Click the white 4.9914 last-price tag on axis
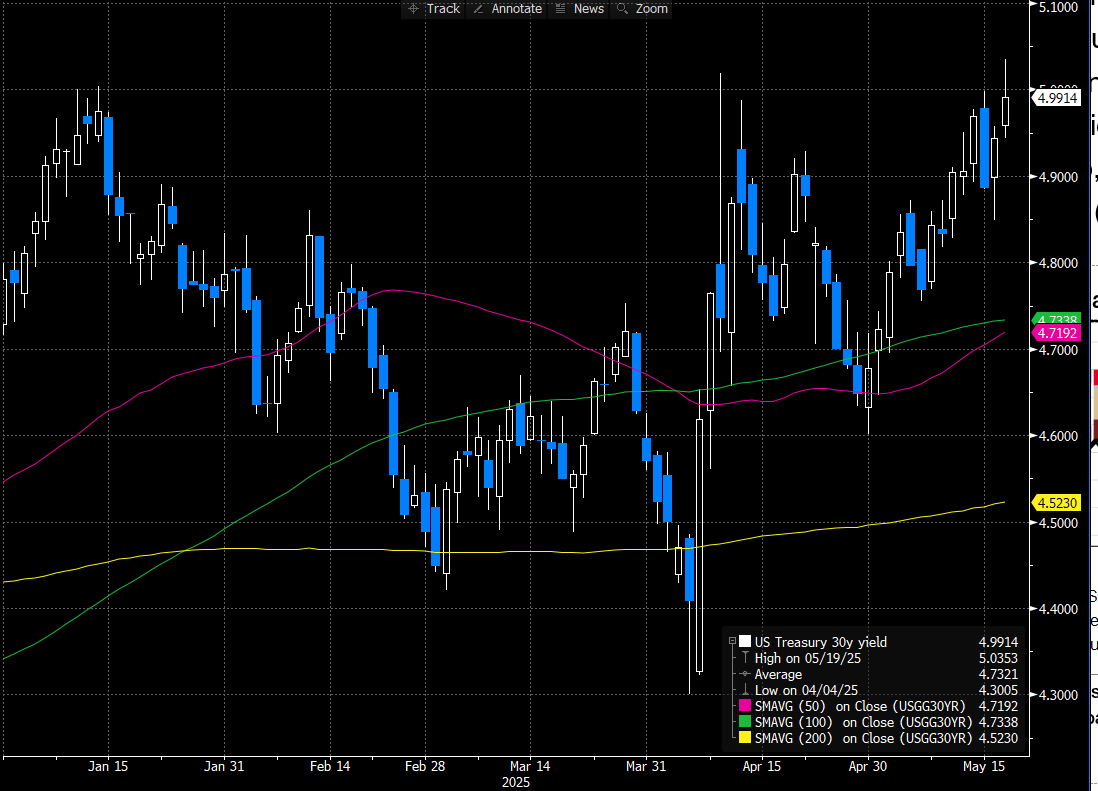This screenshot has height=791, width=1098. coord(1057,98)
